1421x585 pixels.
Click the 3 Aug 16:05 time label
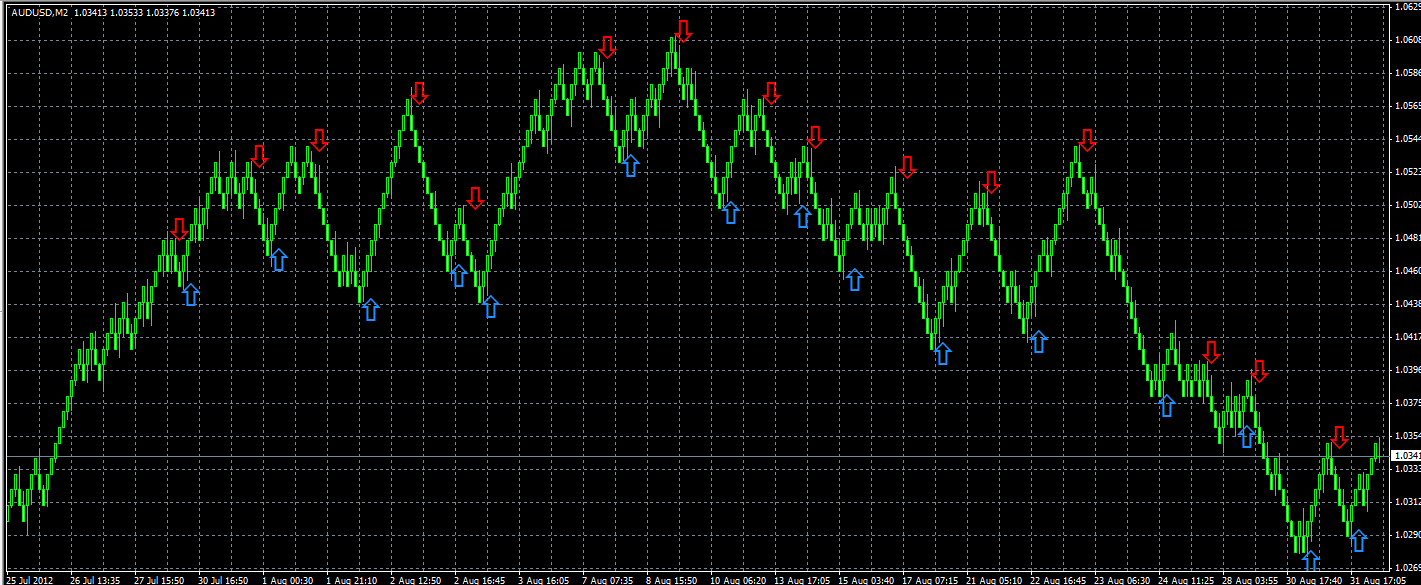[545, 579]
